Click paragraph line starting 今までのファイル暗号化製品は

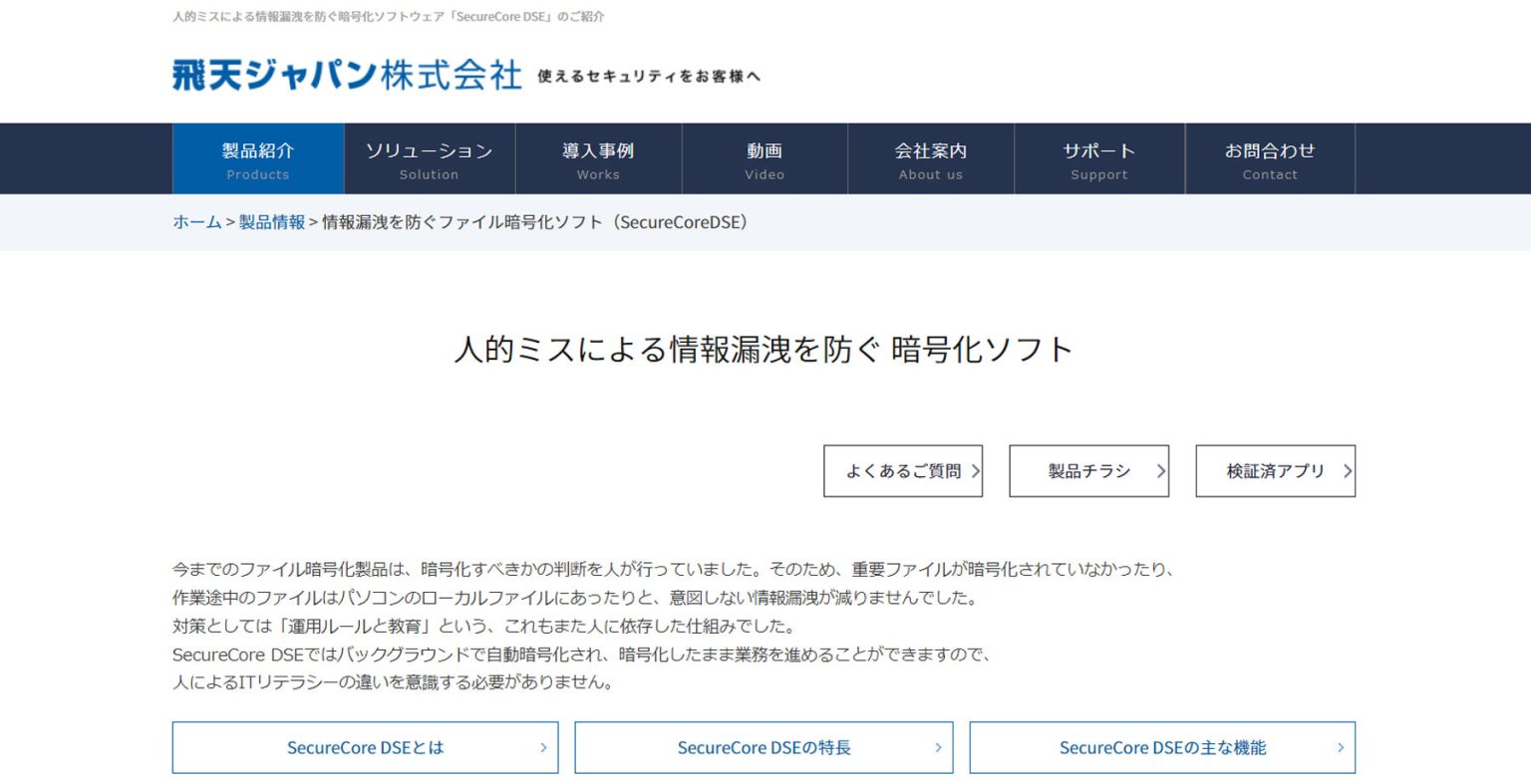tap(675, 570)
